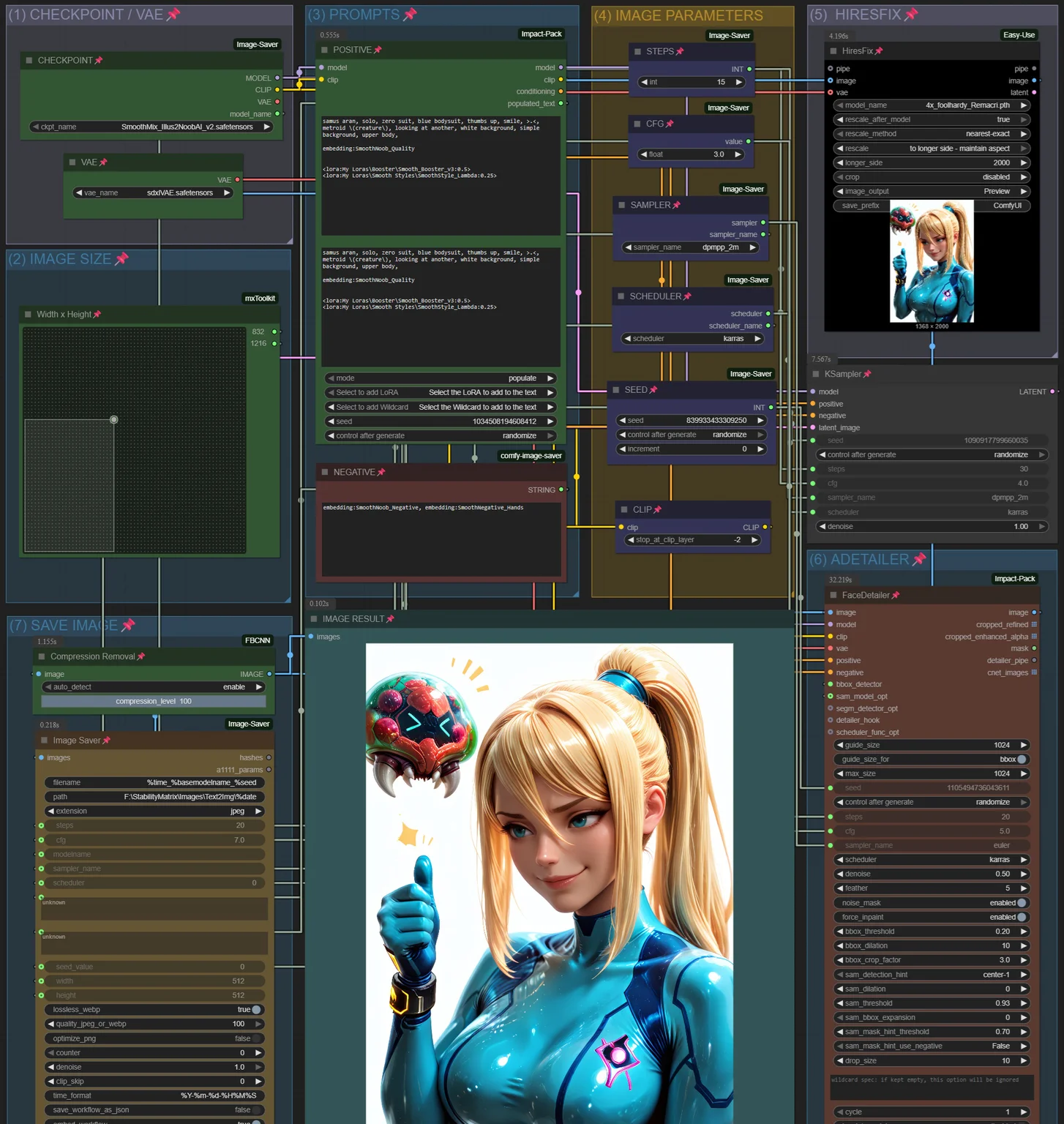Click the path field in Image Saver
Screen dimensions: 1064x1124
pos(154,797)
